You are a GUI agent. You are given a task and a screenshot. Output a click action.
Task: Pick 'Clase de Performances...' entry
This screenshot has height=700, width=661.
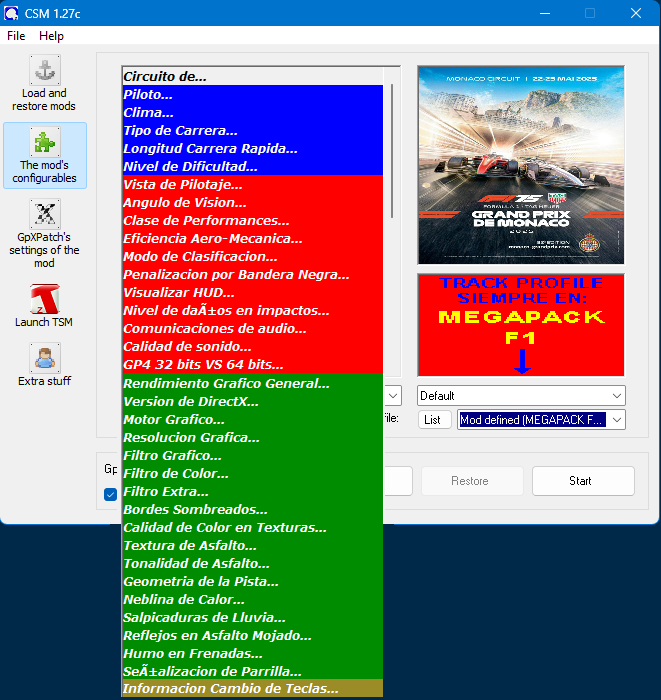pyautogui.click(x=253, y=220)
